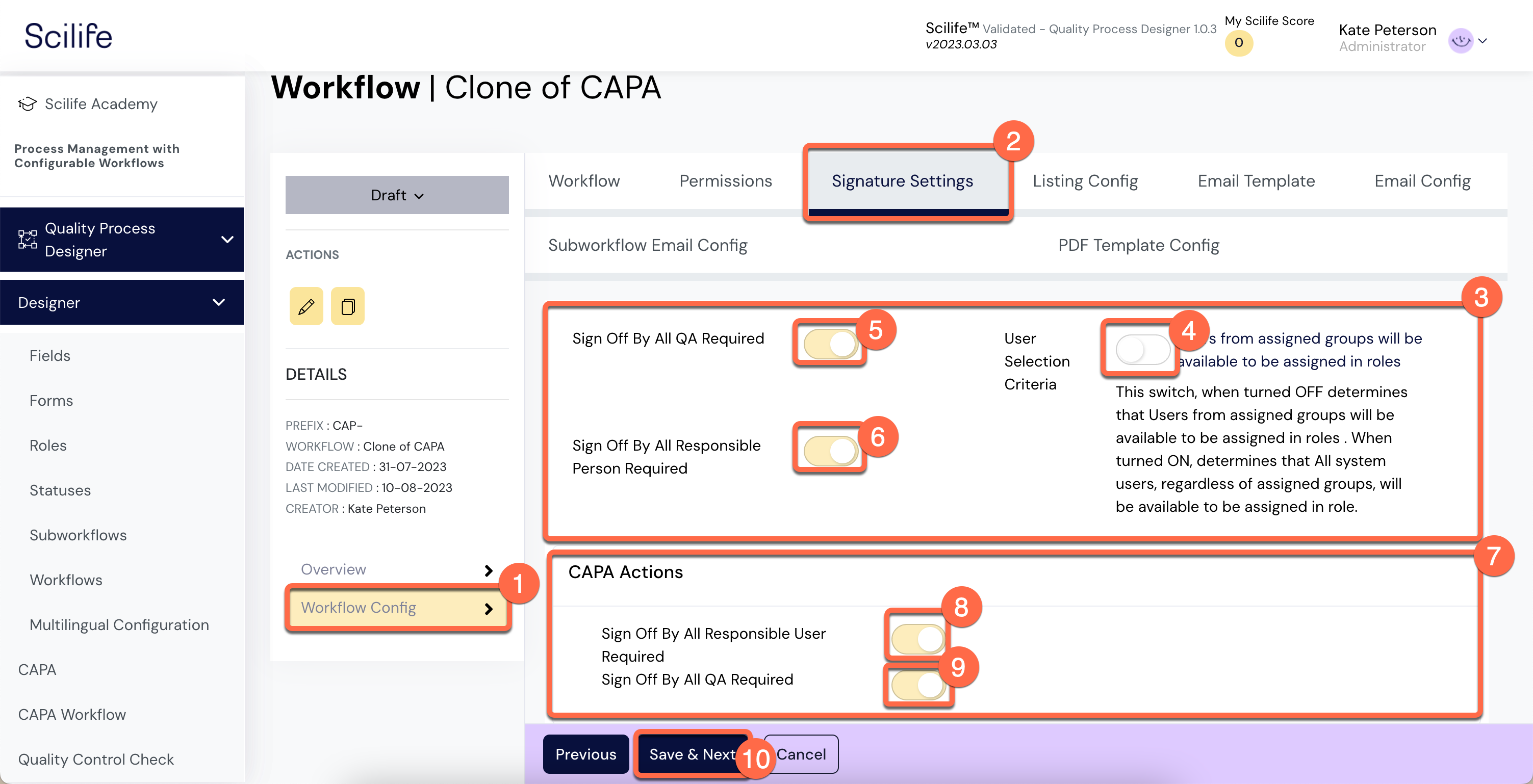Click the "WORKFLOW : Clone of CAPA" line
The height and width of the screenshot is (784, 1533).
(x=365, y=446)
